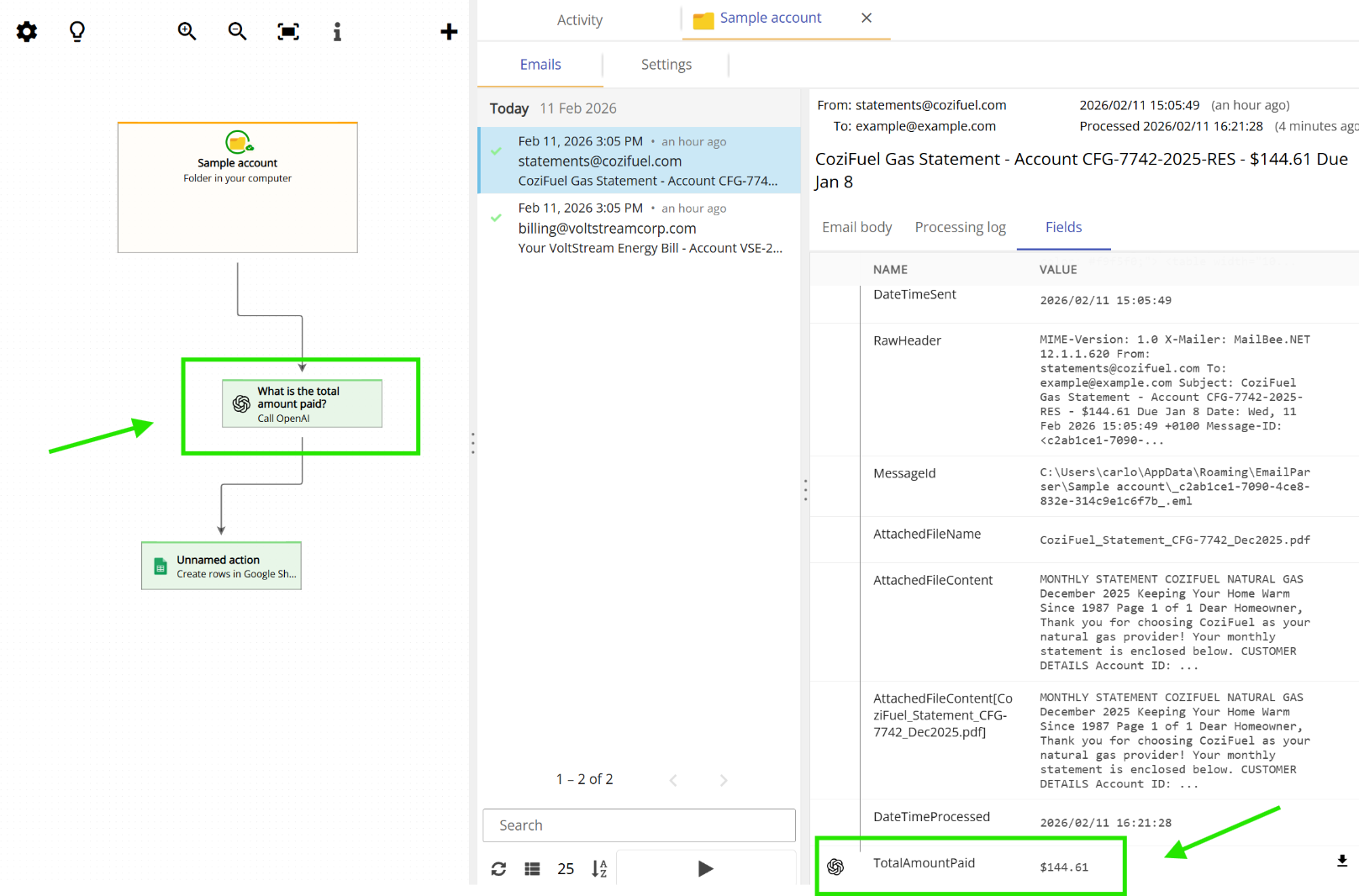The width and height of the screenshot is (1359, 896).
Task: Zoom in on the flow diagram
Action: (x=187, y=31)
